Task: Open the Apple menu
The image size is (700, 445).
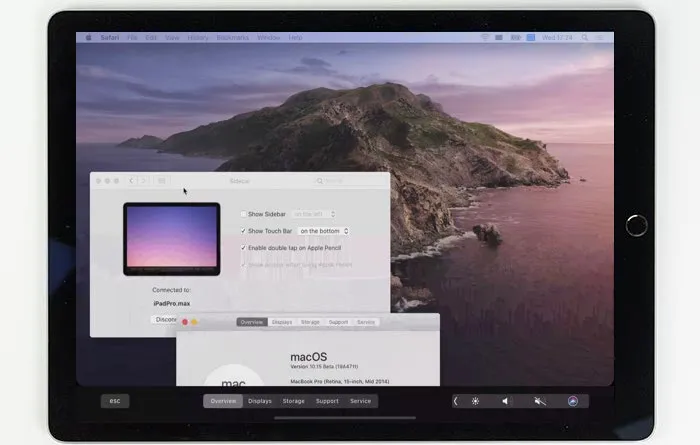Action: click(88, 37)
